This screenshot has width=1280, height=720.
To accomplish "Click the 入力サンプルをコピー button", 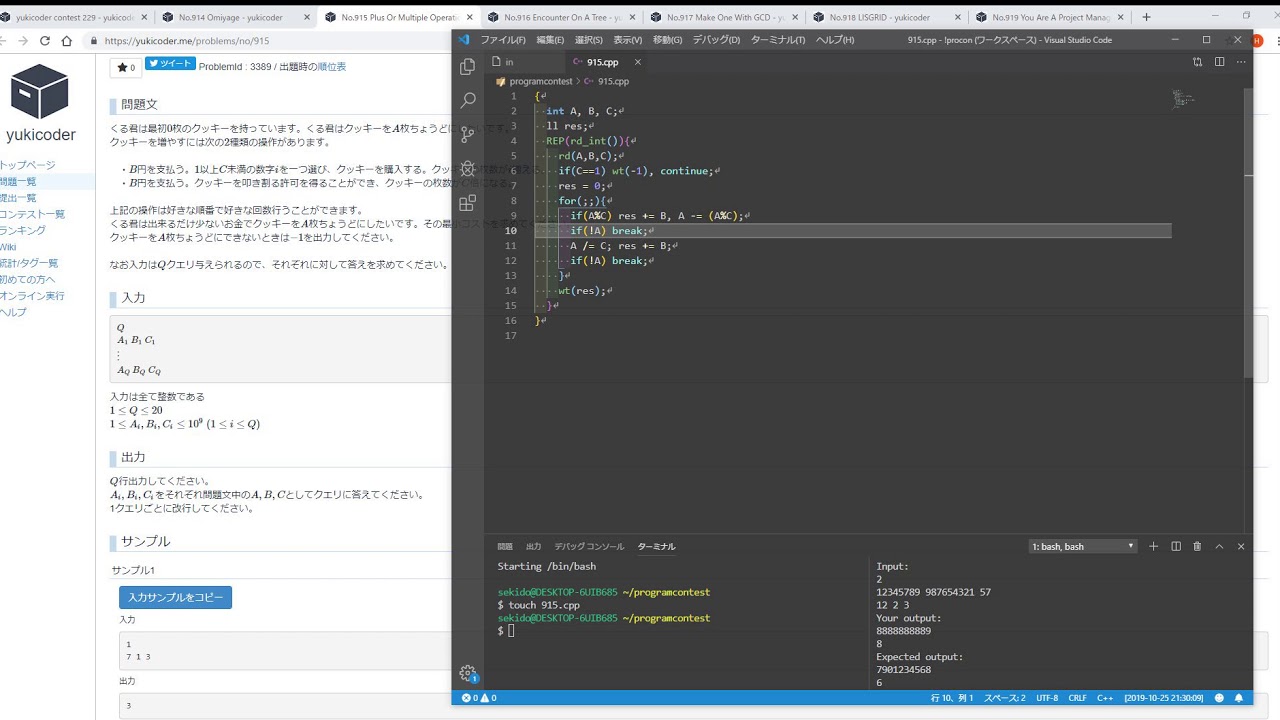I will coord(175,597).
